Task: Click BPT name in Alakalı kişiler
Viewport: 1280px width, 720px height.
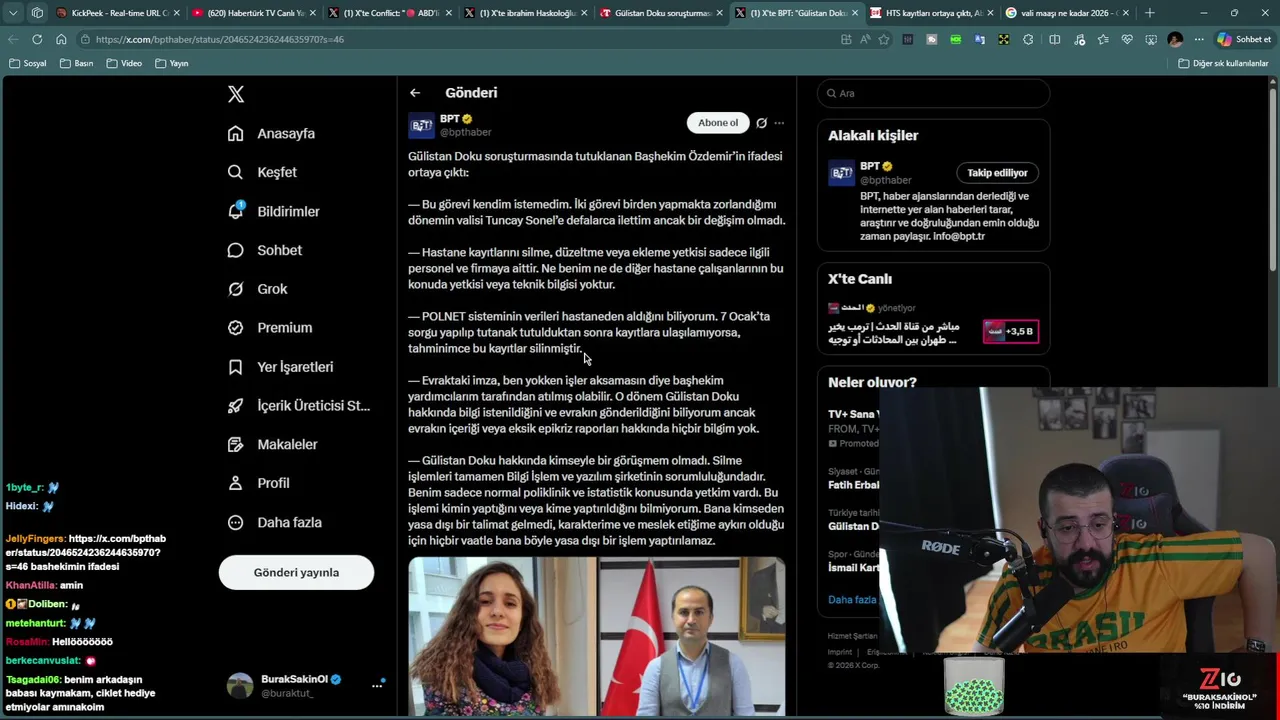Action: [x=869, y=166]
